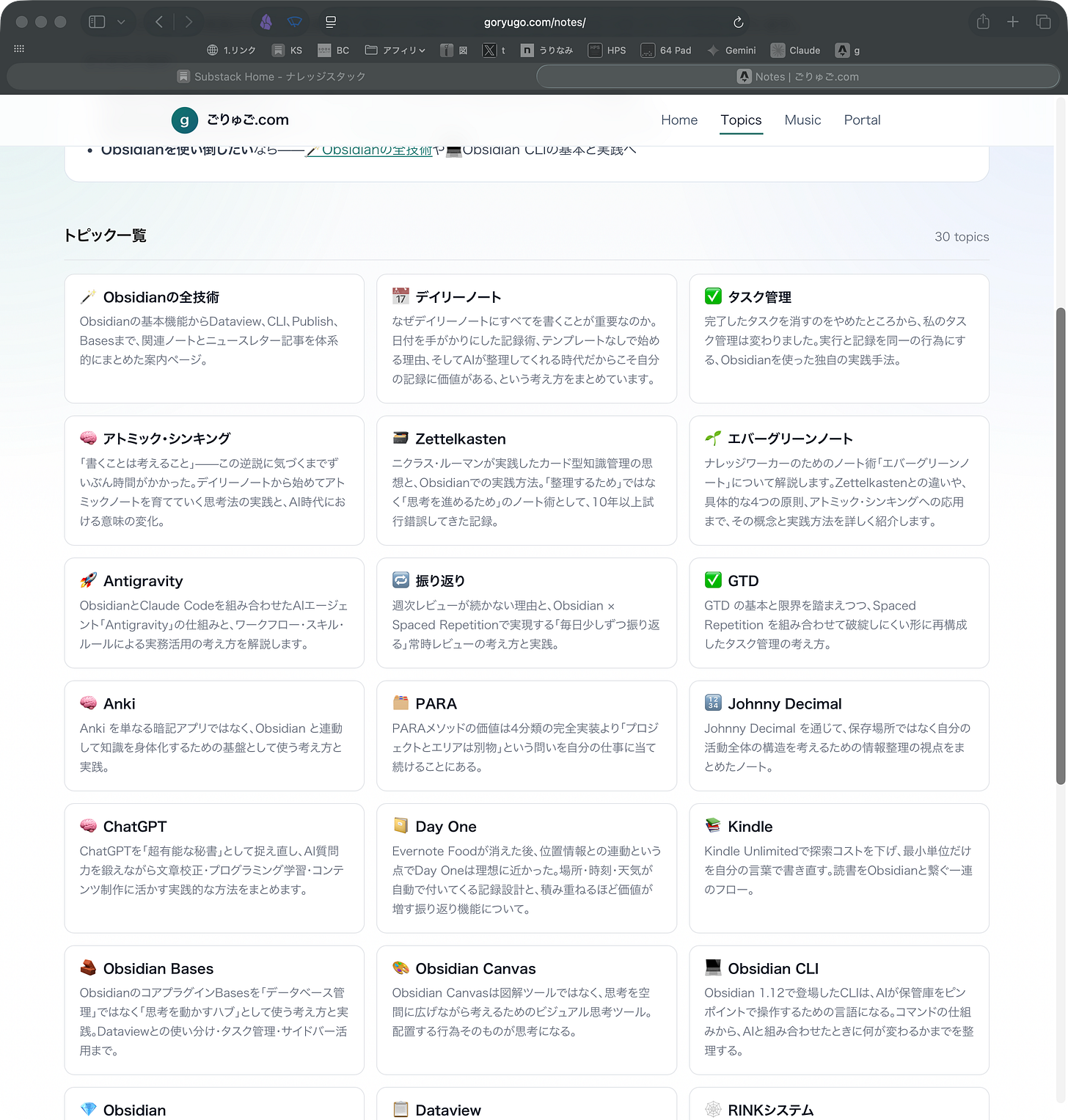Open the KS bookmark
The width and height of the screenshot is (1068, 1120).
[x=287, y=50]
